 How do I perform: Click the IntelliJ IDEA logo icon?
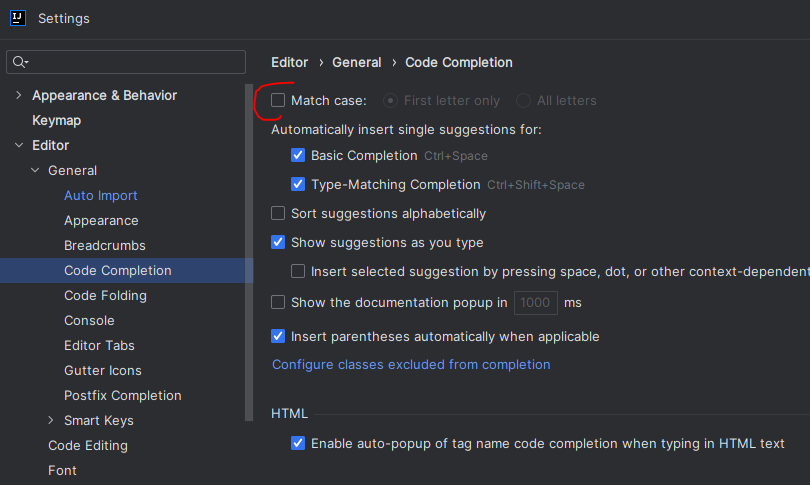point(18,18)
